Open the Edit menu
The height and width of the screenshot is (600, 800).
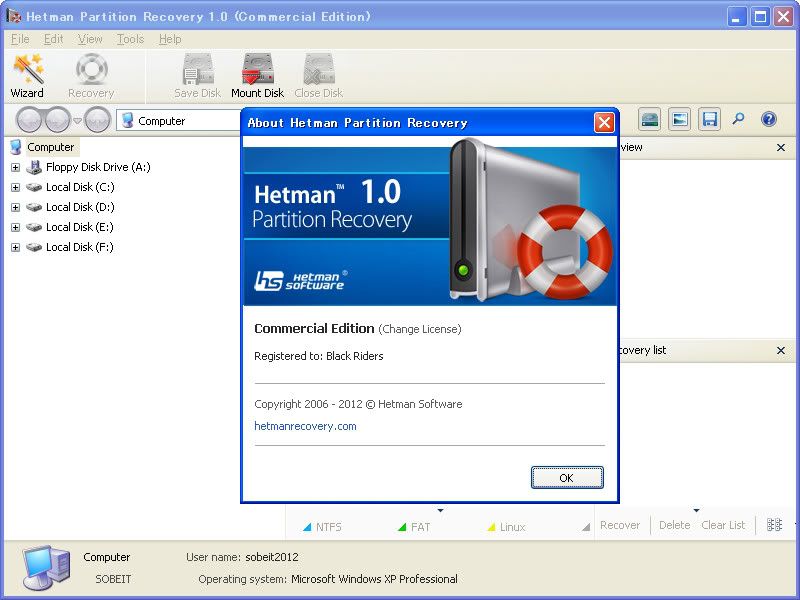(53, 39)
